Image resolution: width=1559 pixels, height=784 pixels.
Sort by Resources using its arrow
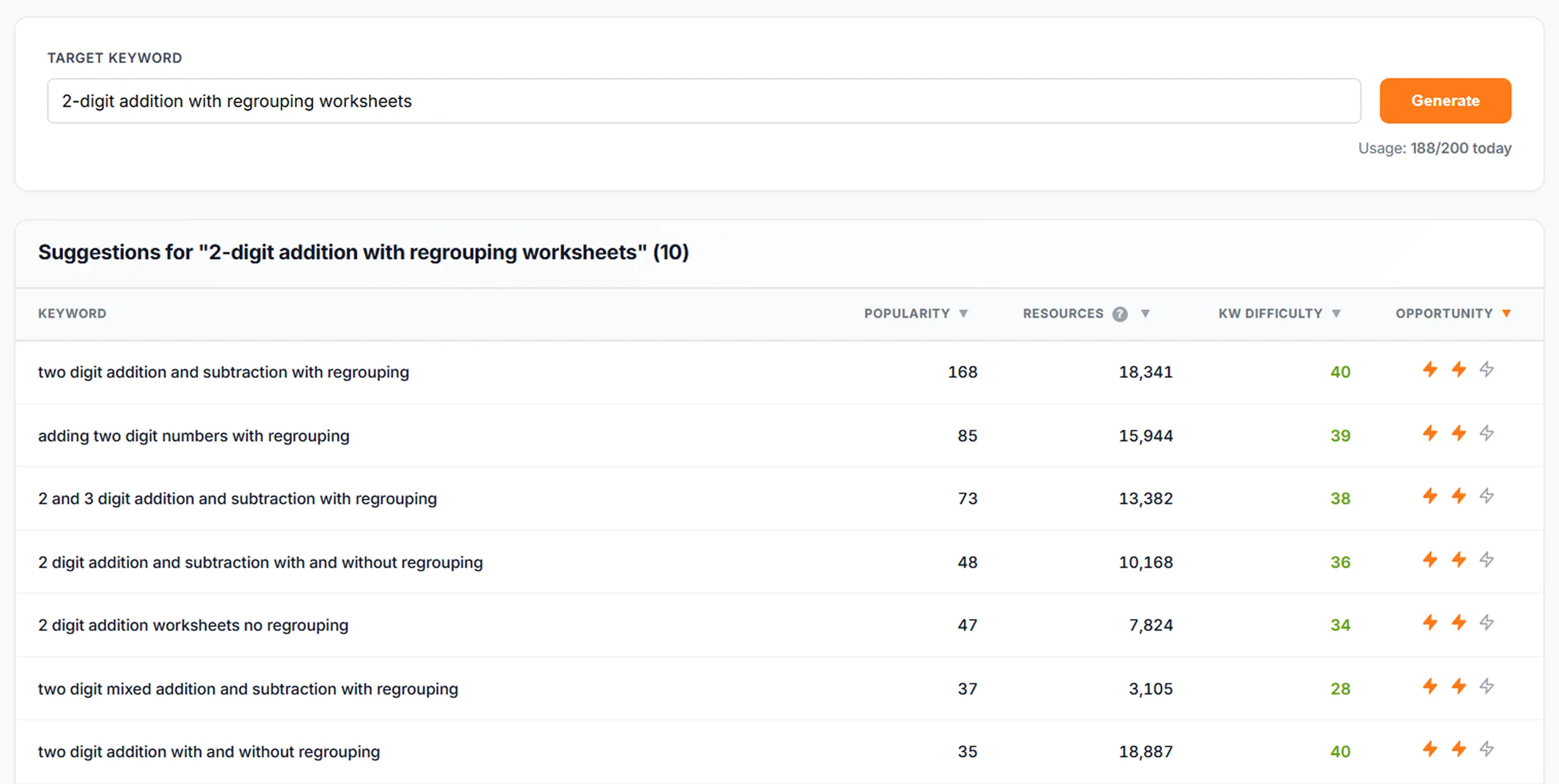click(x=1145, y=313)
